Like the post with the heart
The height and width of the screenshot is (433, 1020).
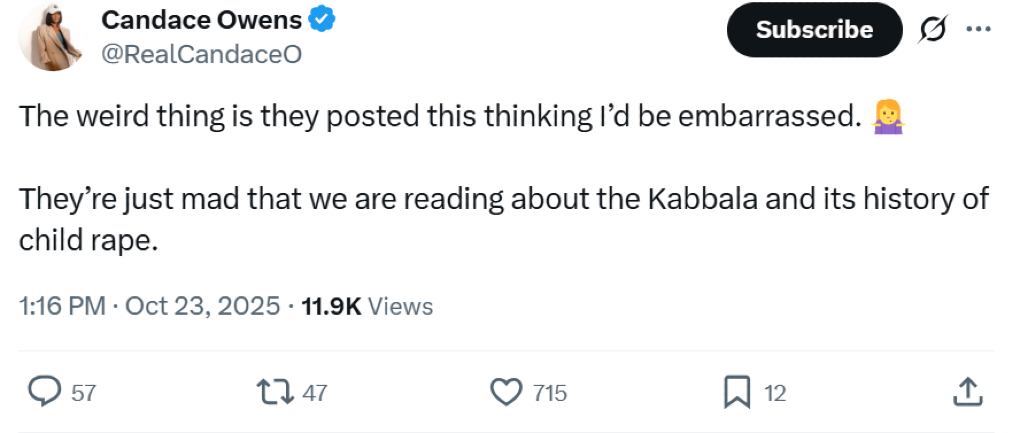click(509, 392)
